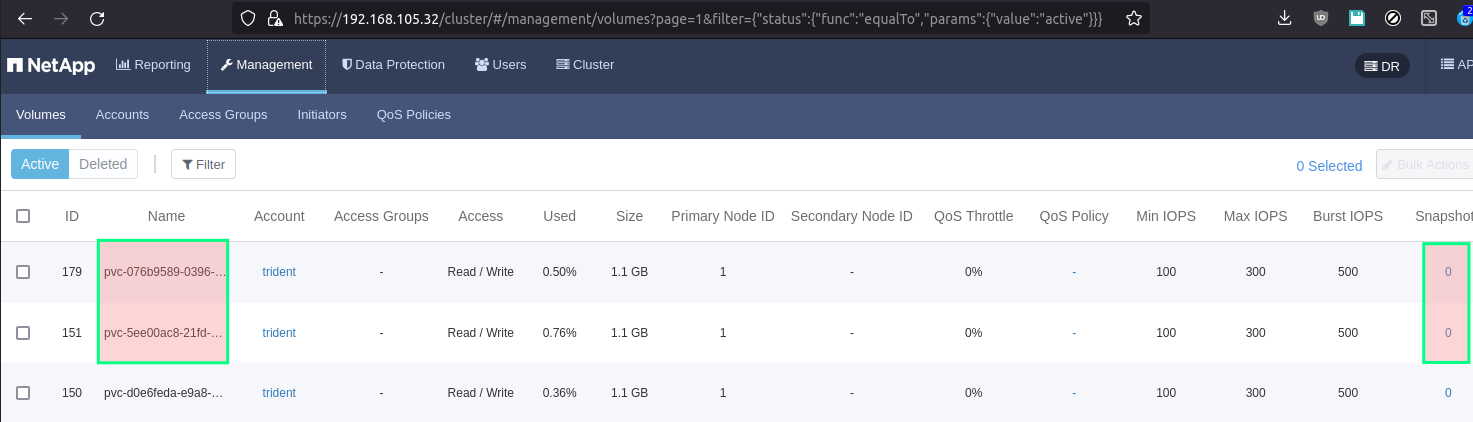The image size is (1473, 422).
Task: Sort by the Max IOPS column header
Action: (x=1255, y=216)
